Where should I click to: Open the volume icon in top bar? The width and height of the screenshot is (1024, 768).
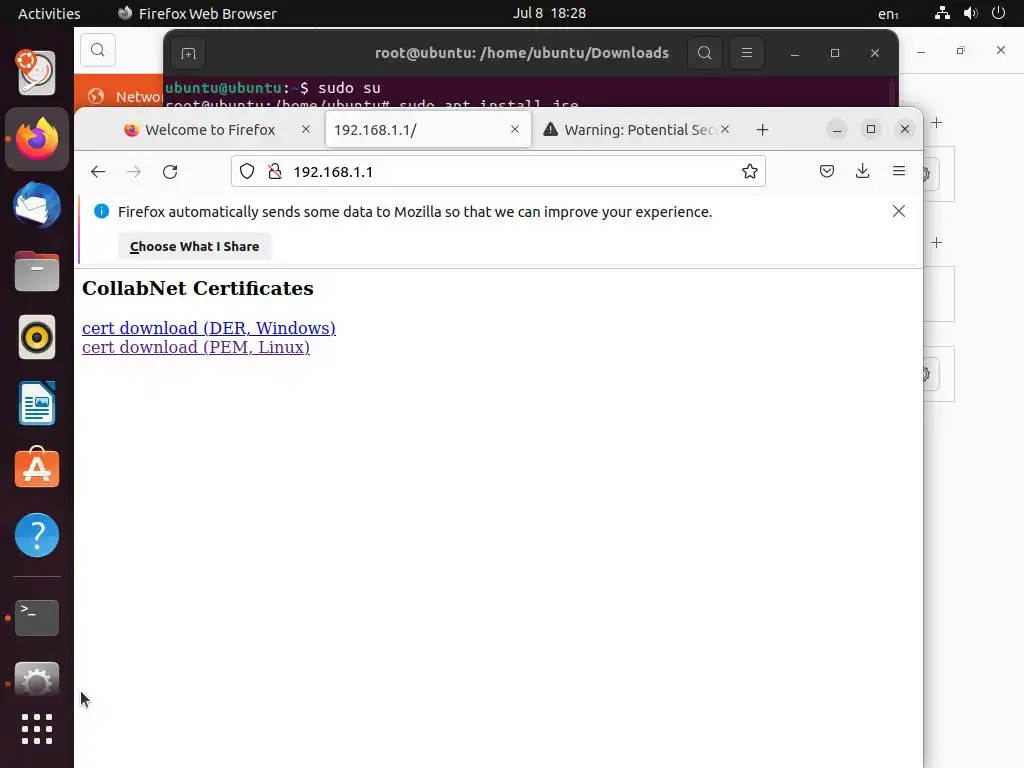(x=970, y=13)
